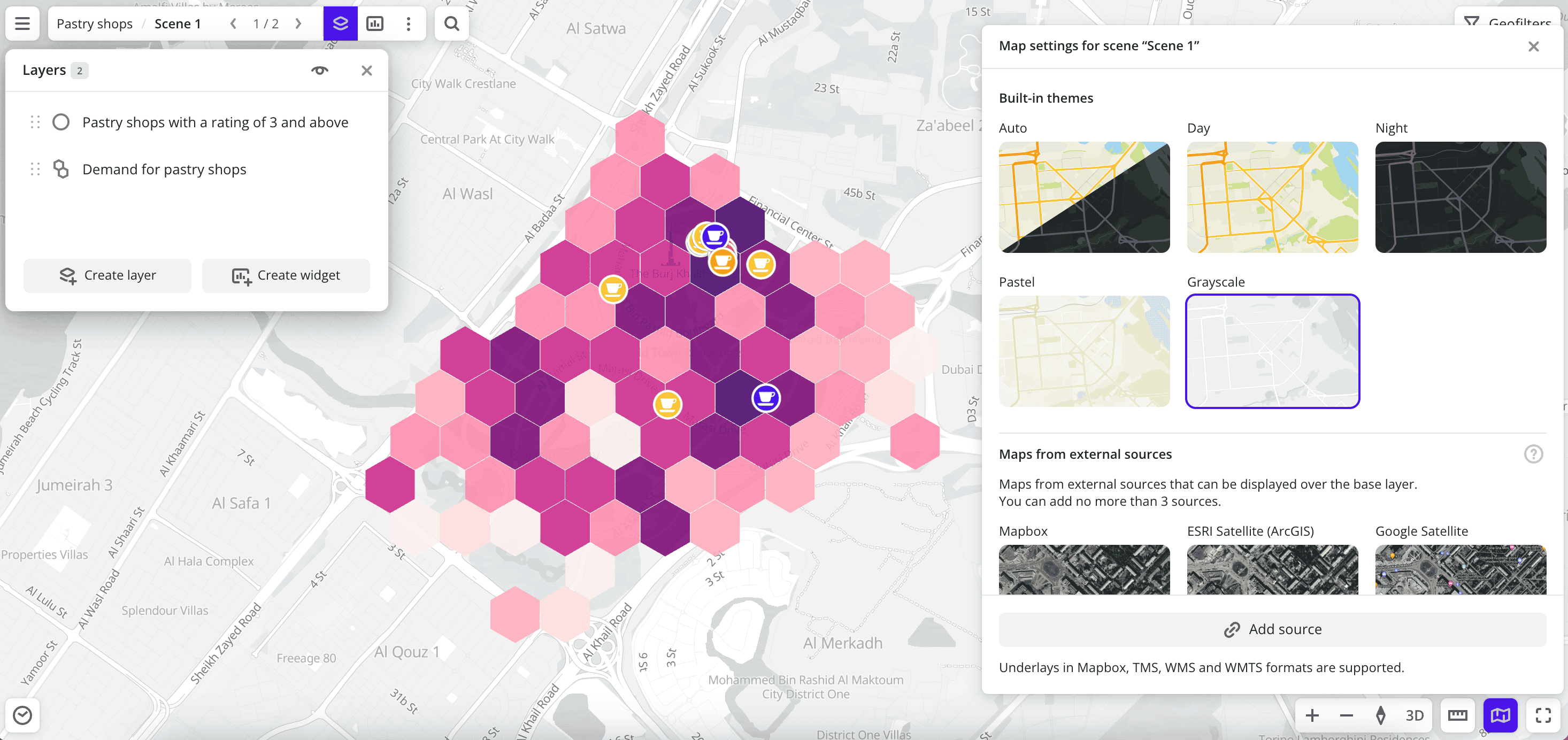Toggle the layers panel button
The image size is (1568, 740).
point(340,24)
